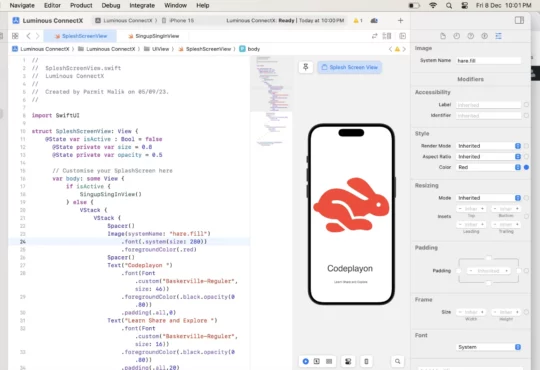The image size is (540, 370).
Task: Click the refresh canvas arrows icon
Action: point(374,36)
